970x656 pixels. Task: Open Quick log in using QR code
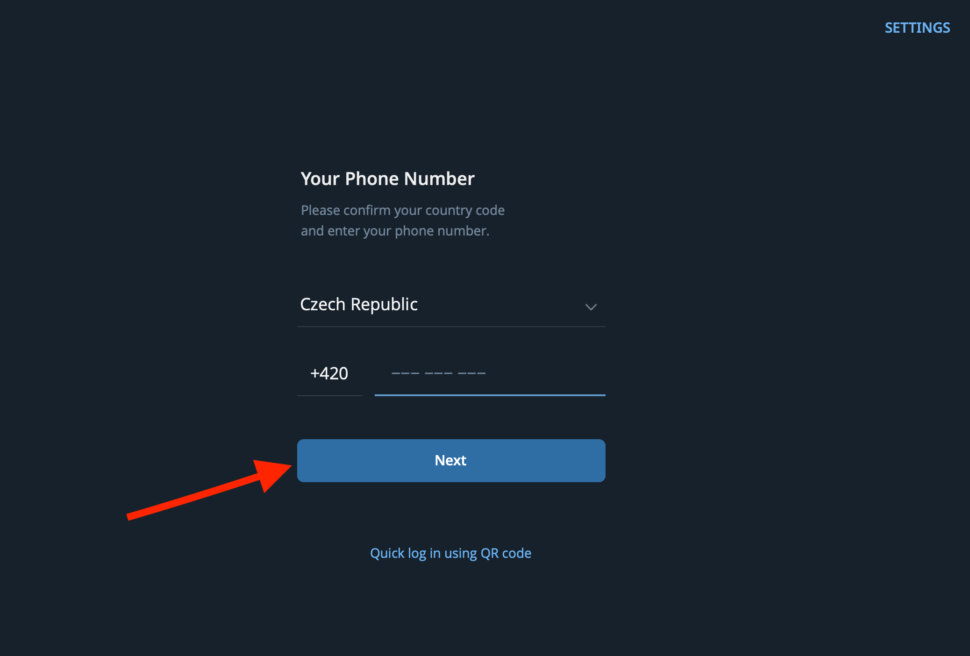[x=450, y=553]
